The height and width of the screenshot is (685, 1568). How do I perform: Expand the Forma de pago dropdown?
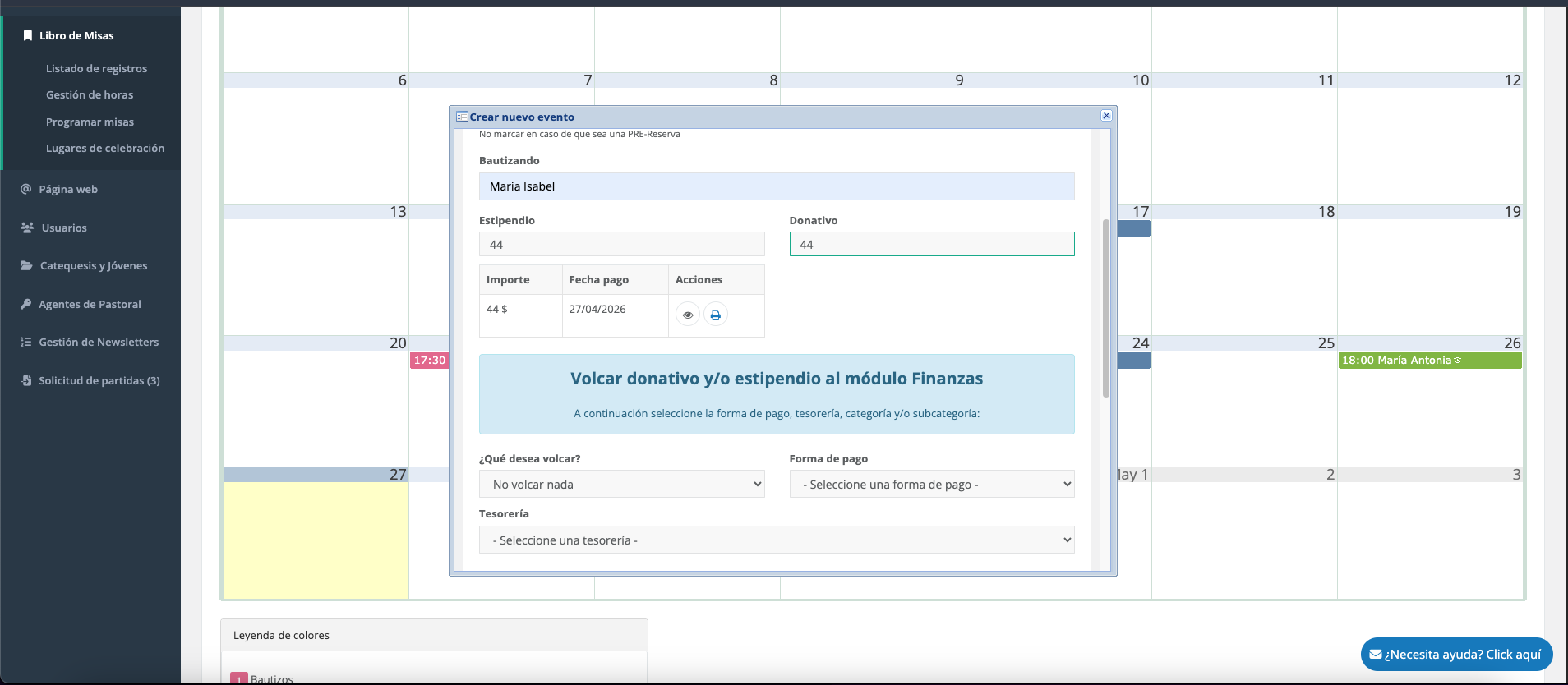click(x=931, y=485)
